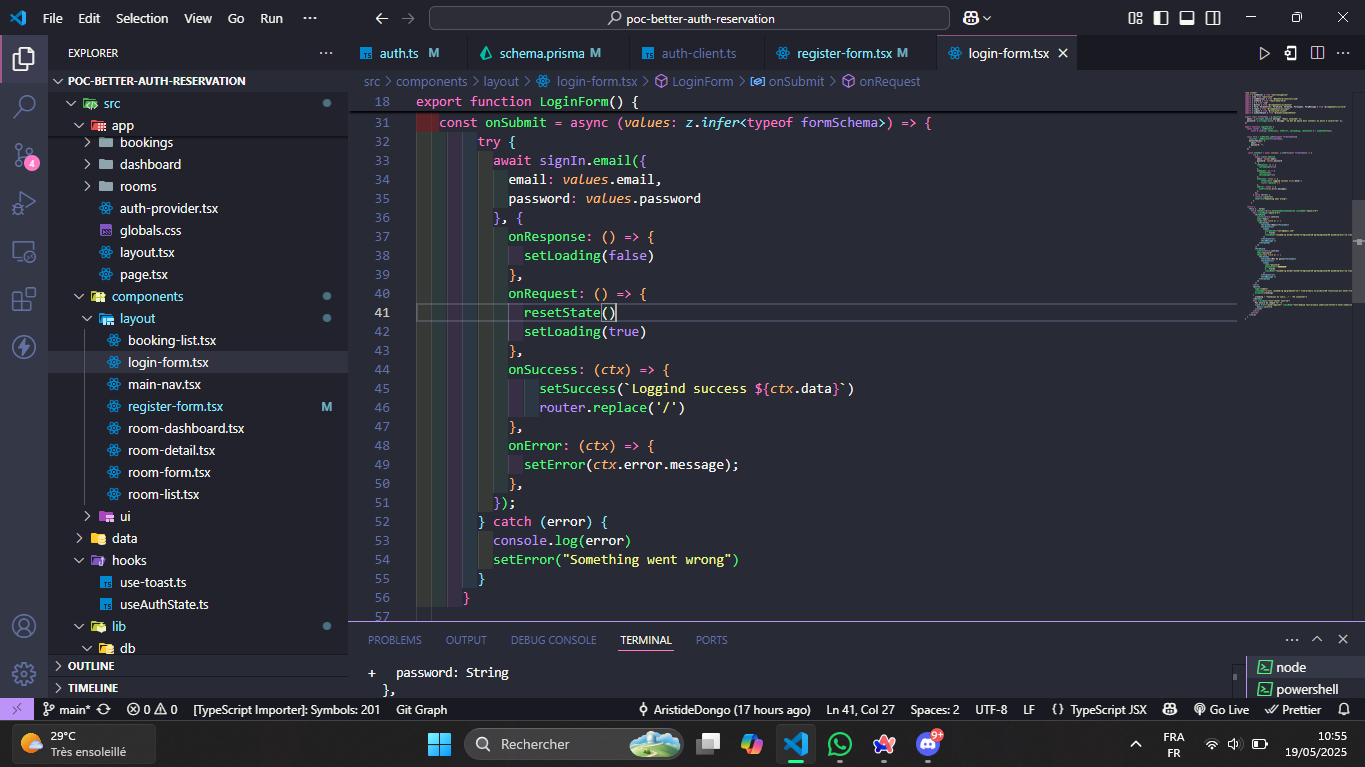1365x767 pixels.
Task: Toggle the primary side bar layout button
Action: pos(1161,18)
